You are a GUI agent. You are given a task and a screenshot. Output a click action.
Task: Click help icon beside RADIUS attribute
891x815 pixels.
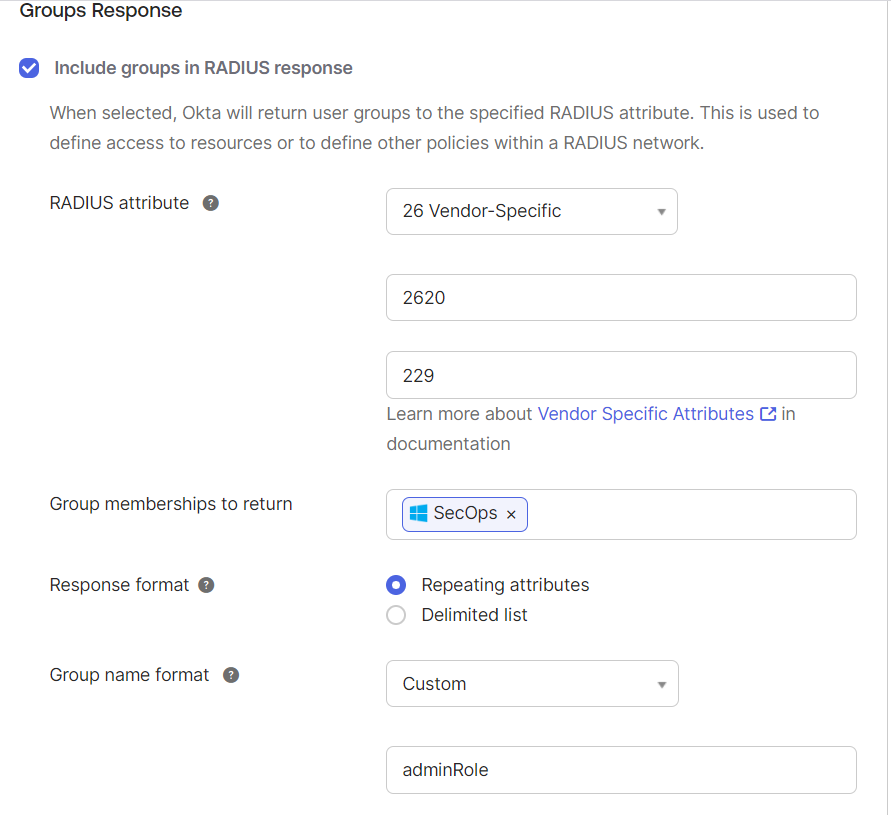point(211,203)
